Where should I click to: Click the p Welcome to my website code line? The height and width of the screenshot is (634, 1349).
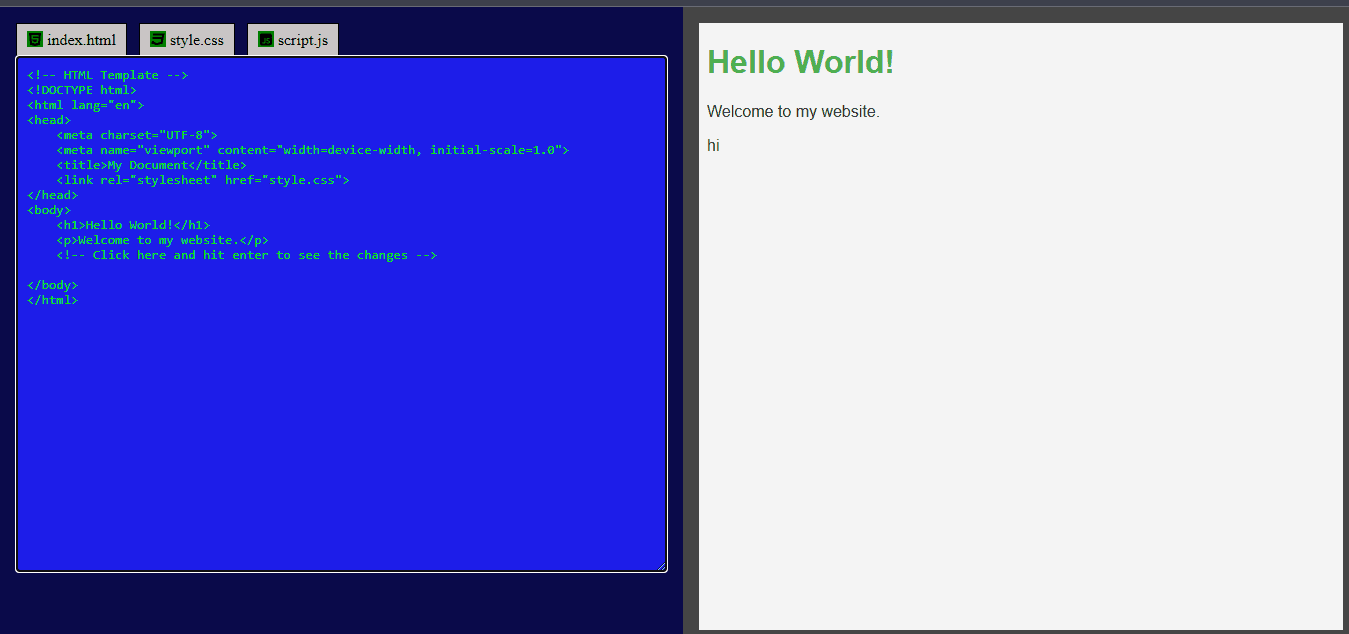pyautogui.click(x=162, y=240)
